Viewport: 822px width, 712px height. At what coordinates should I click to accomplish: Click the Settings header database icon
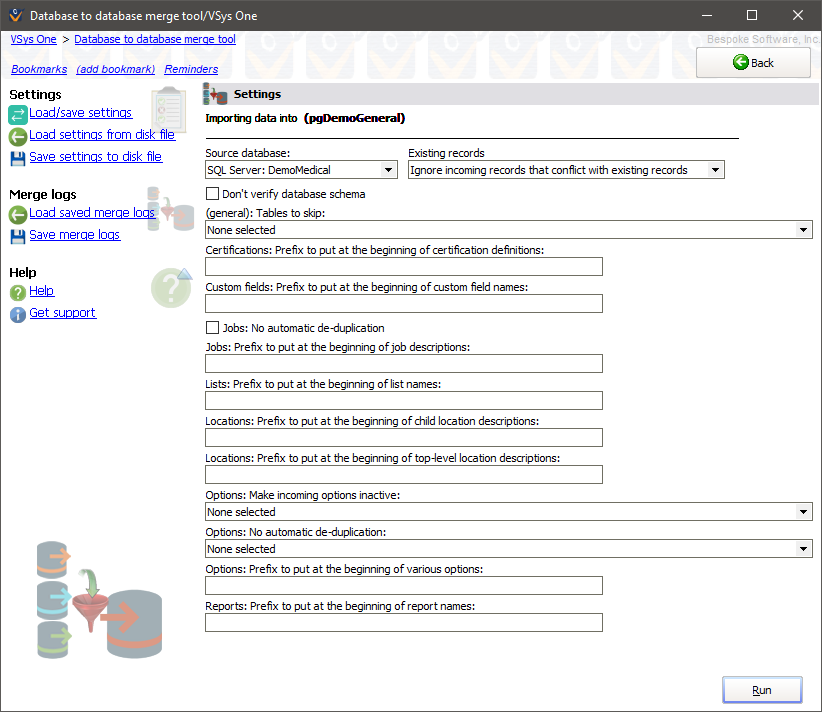point(215,94)
